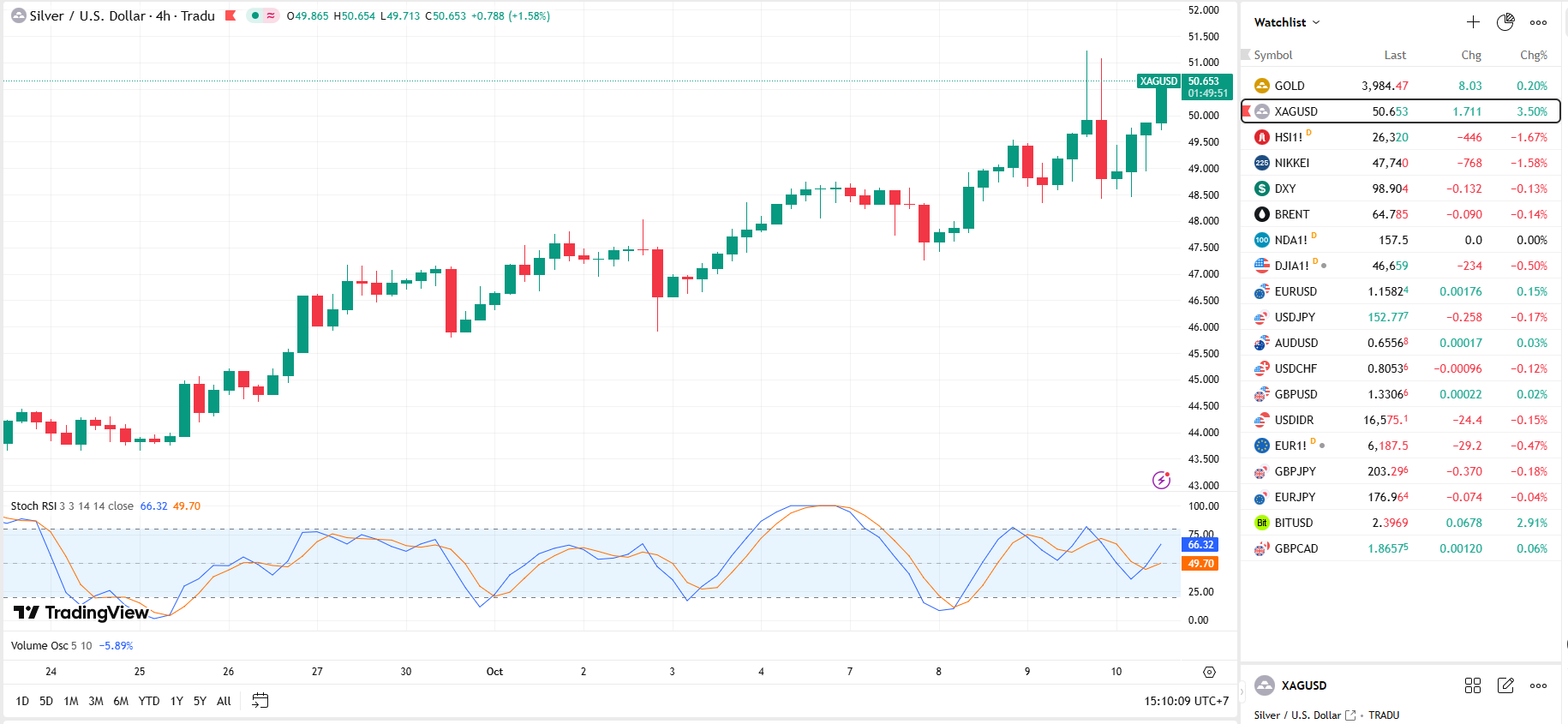
Task: Toggle the flag column header in watchlist
Action: tap(1246, 55)
